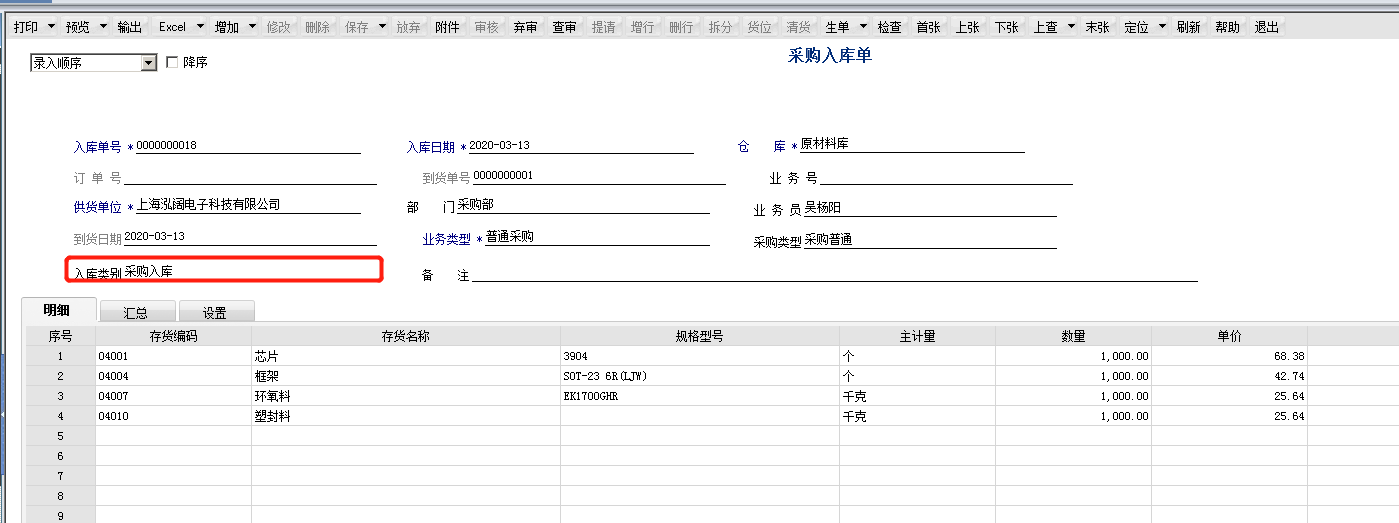Click the empty 订单号 field
Screen dimensions: 1399x523
tap(250, 178)
